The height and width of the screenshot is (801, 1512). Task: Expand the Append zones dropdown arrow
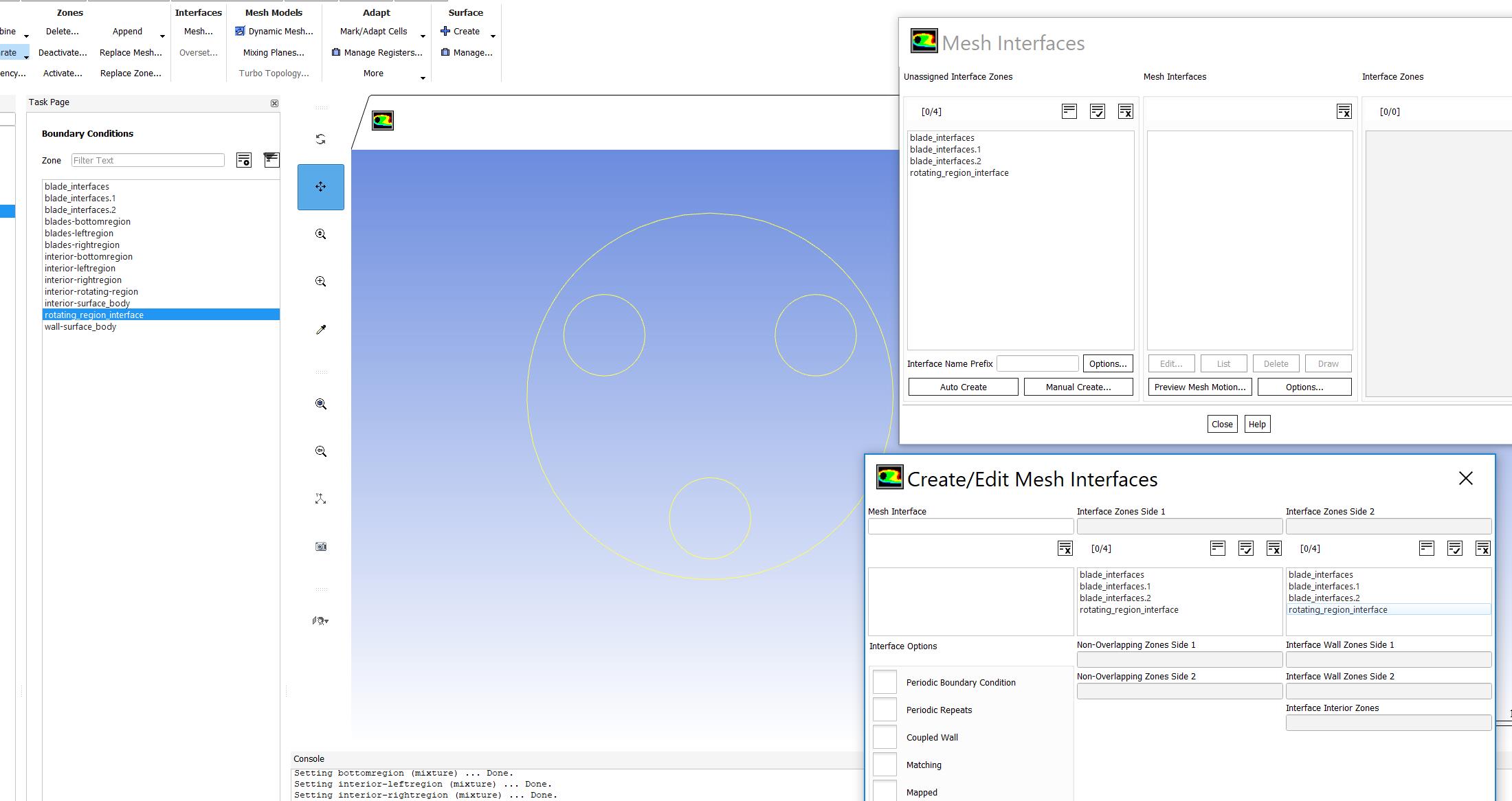(x=162, y=36)
